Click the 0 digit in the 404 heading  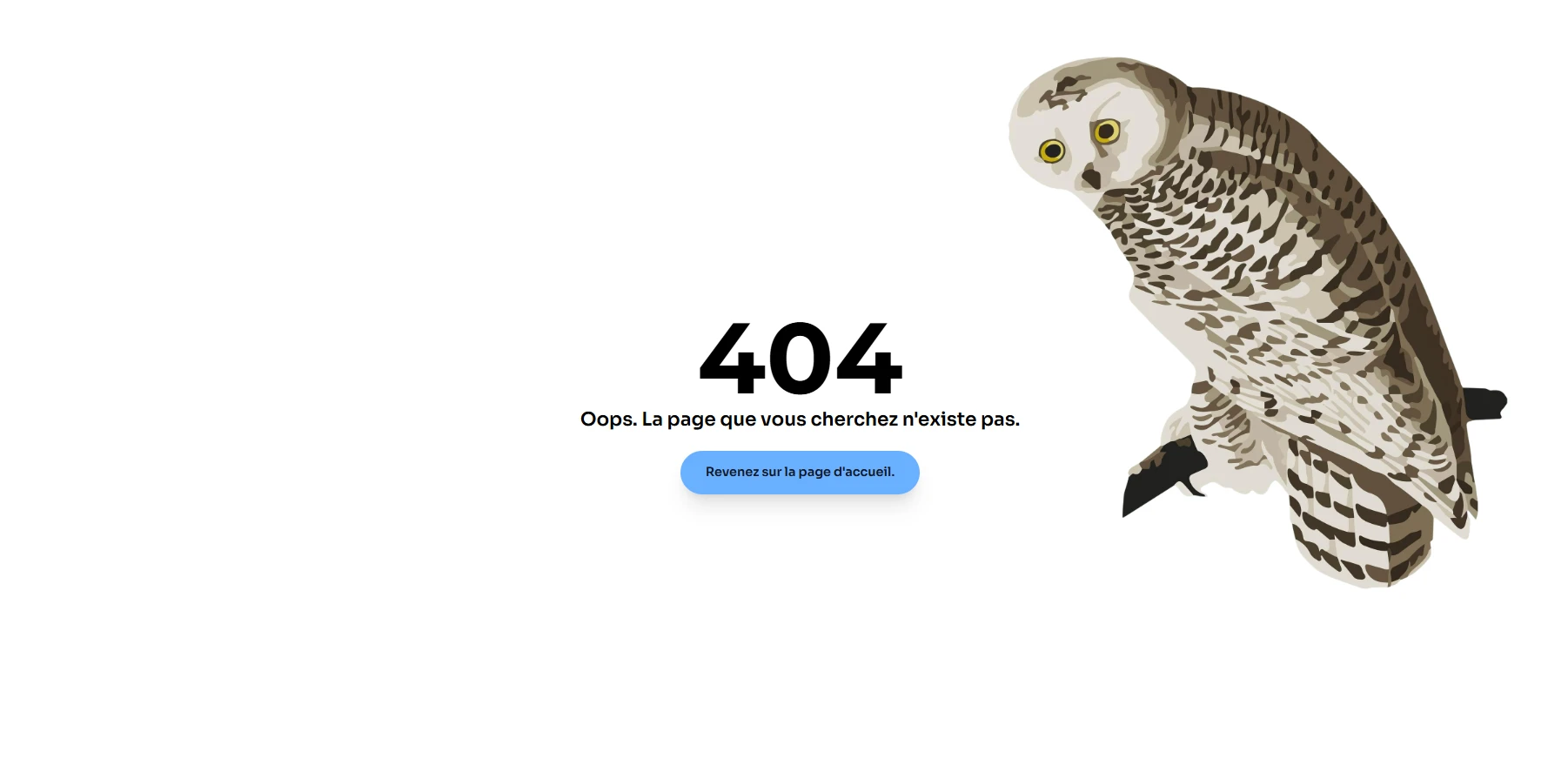tap(801, 359)
